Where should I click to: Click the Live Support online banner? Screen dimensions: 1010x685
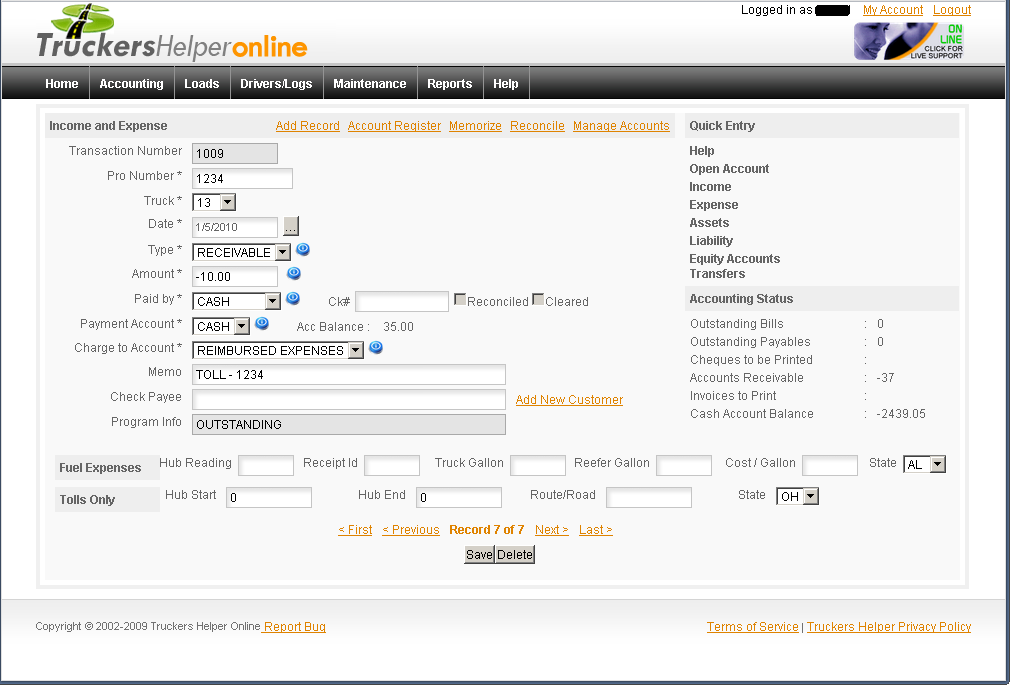(x=909, y=41)
